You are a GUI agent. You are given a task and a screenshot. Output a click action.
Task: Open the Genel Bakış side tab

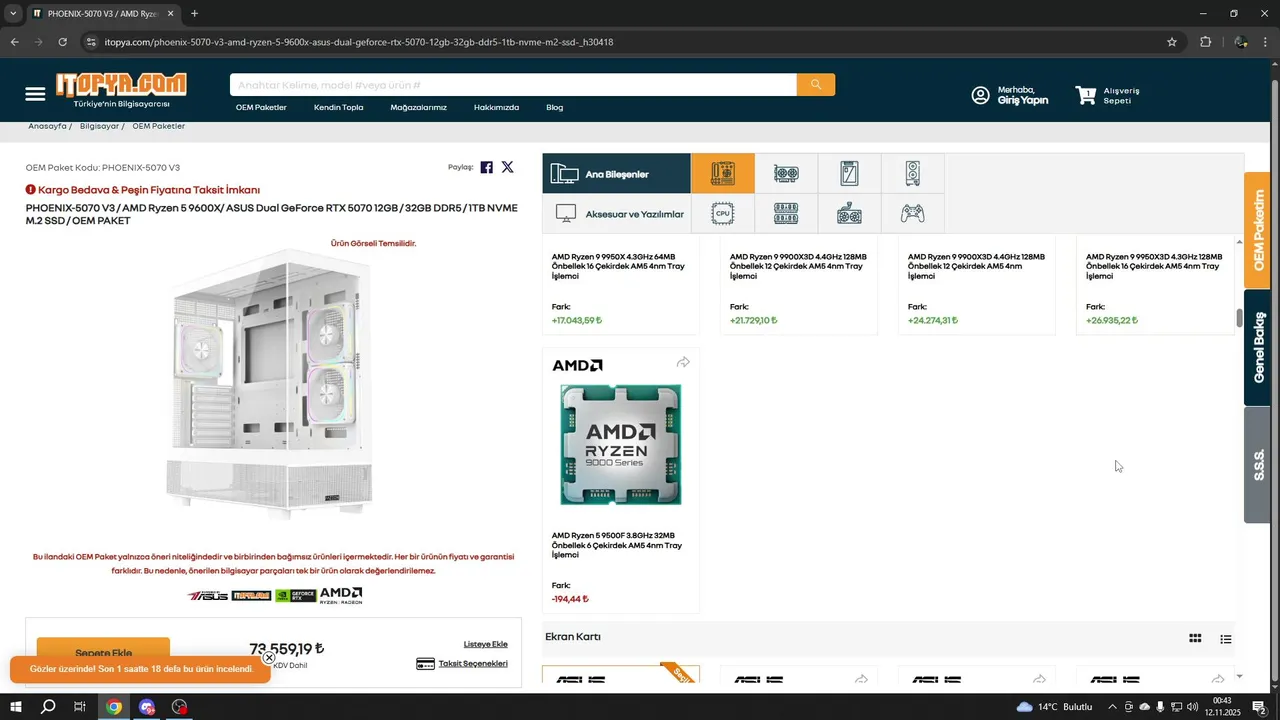pos(1258,347)
